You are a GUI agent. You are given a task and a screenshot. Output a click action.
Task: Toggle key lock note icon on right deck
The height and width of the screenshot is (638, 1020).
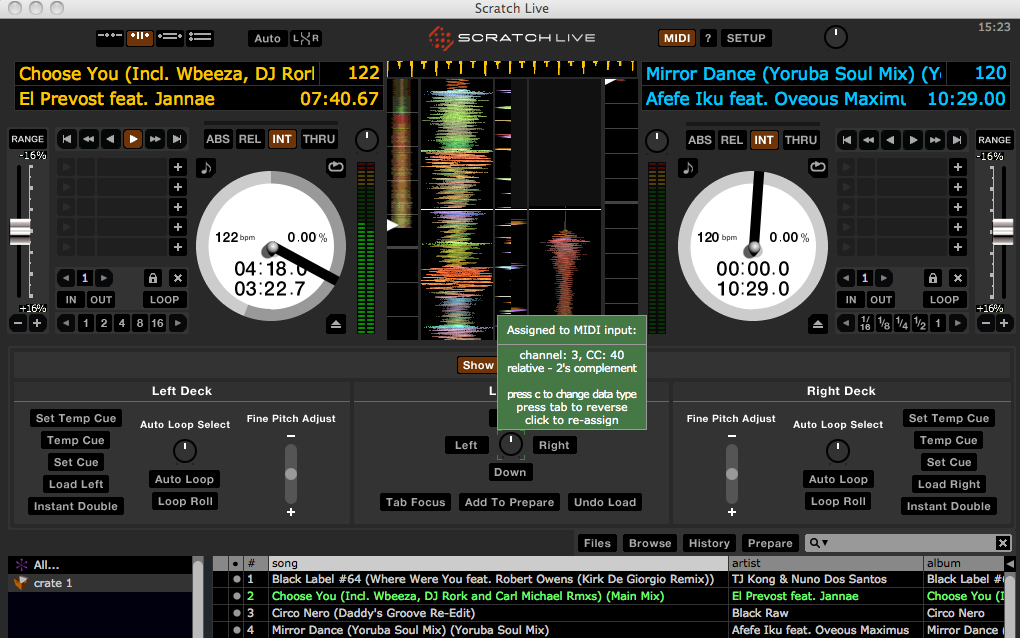click(688, 168)
